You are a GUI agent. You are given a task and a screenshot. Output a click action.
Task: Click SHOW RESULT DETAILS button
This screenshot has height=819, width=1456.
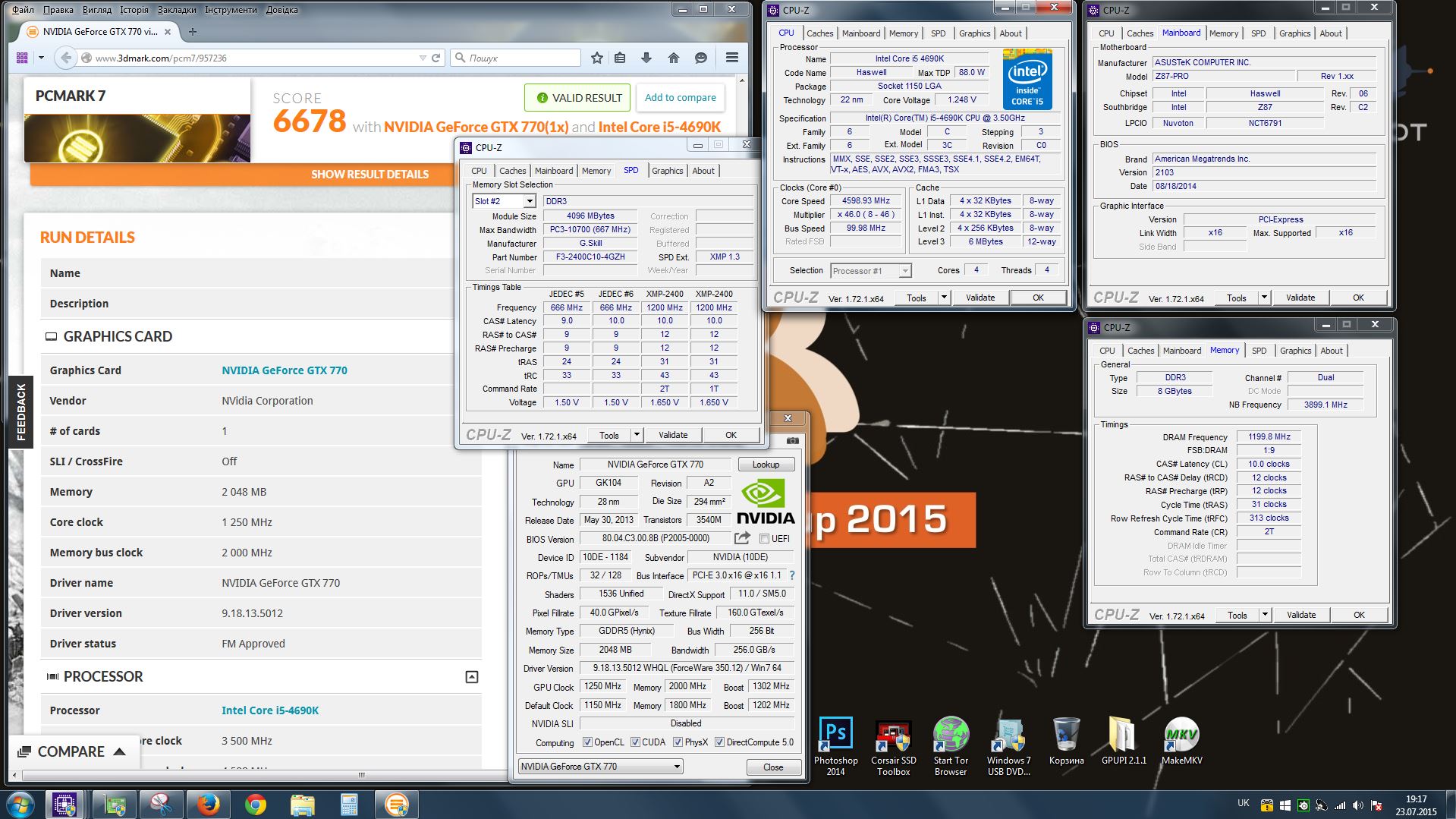pos(370,175)
